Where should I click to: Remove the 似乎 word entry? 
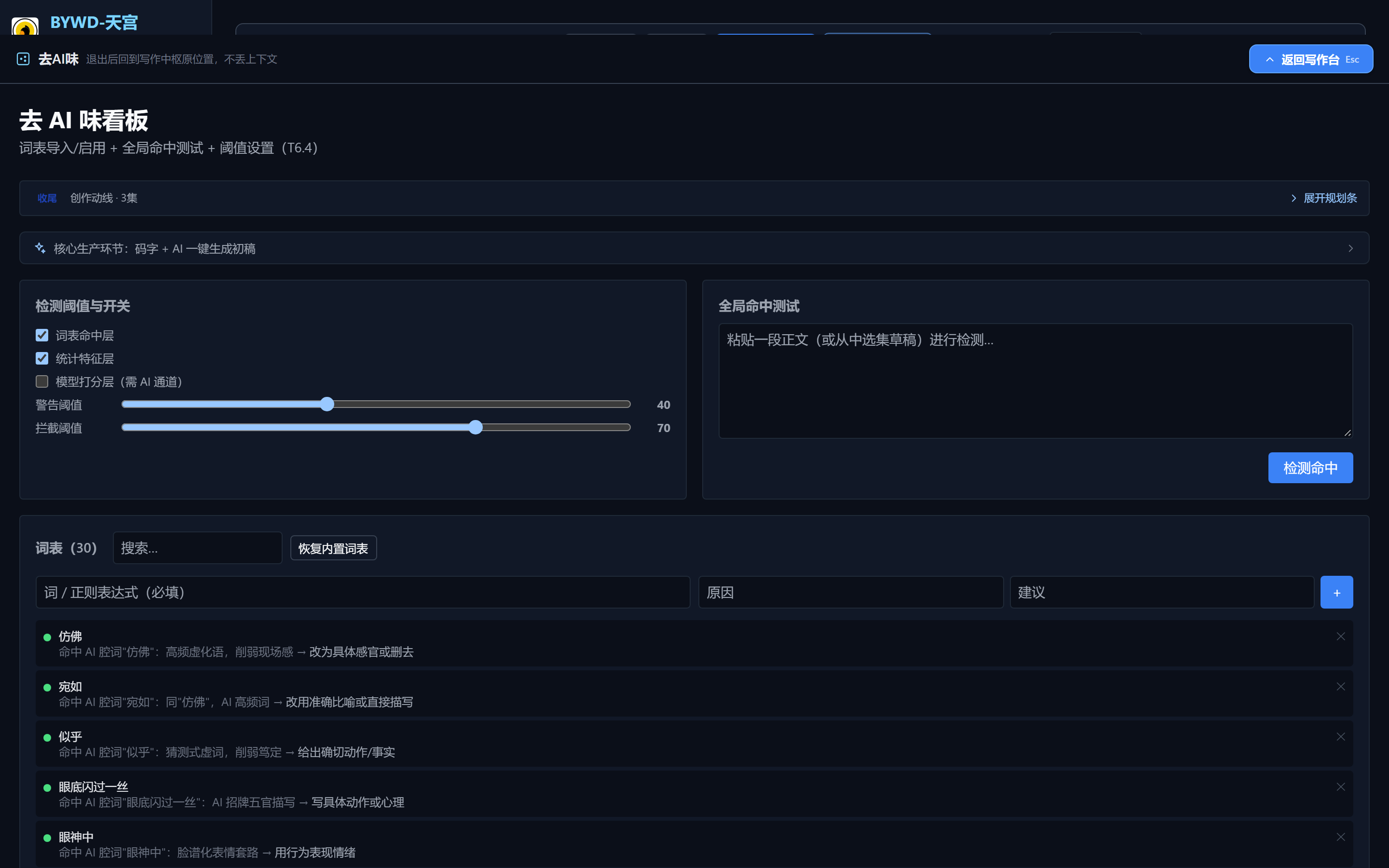point(1340,736)
